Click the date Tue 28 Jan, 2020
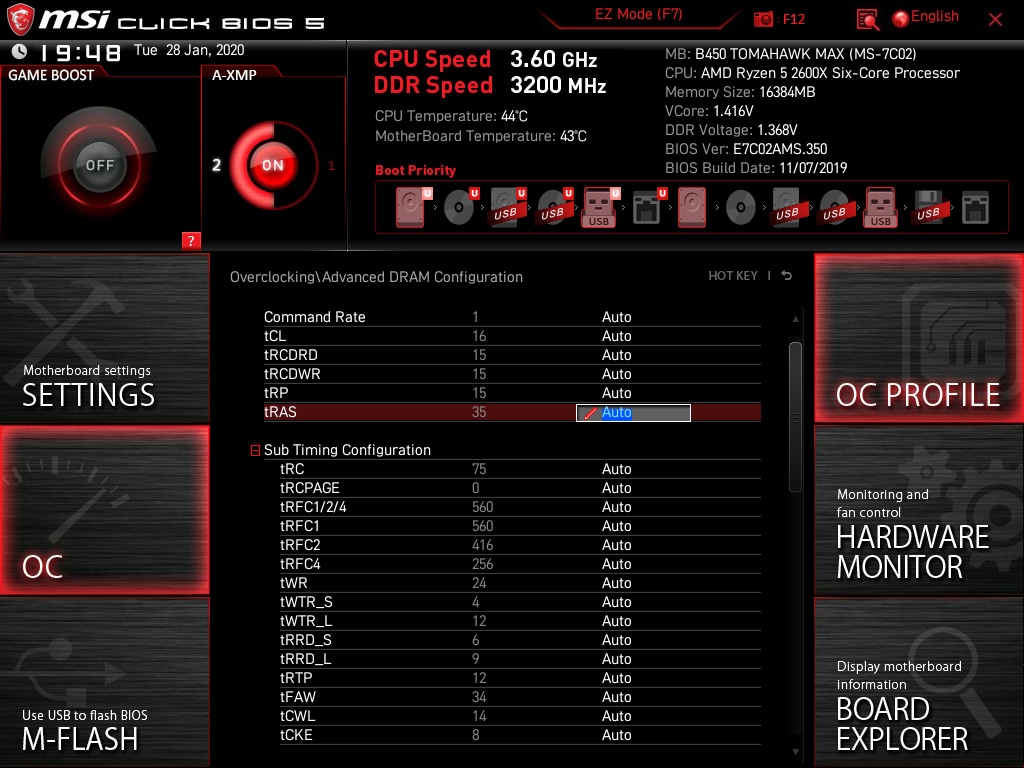1024x768 pixels. (189, 50)
